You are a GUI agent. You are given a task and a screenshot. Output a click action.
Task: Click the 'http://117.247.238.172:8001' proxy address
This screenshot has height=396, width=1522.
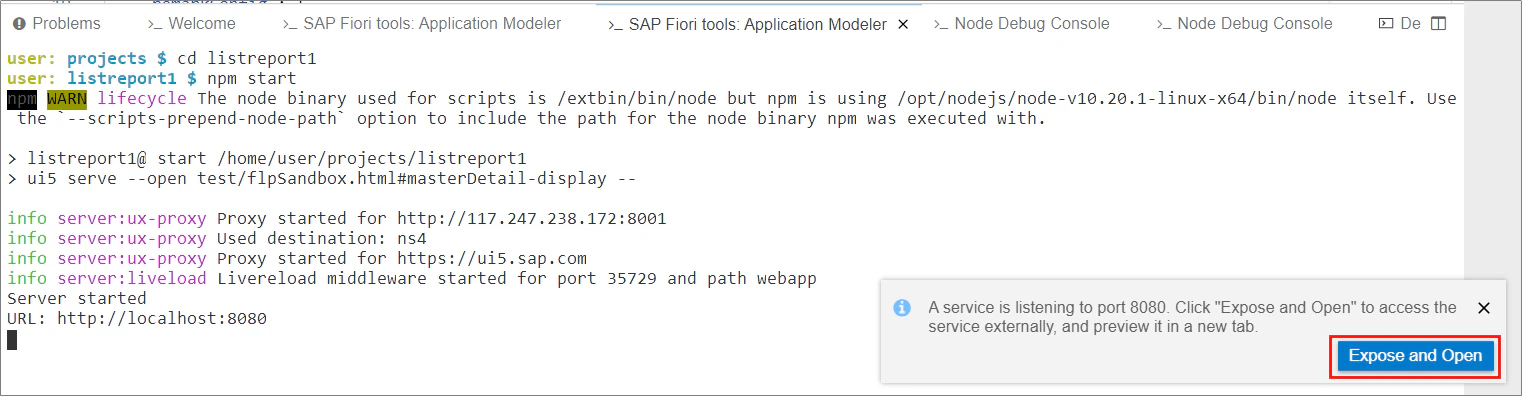(x=532, y=218)
